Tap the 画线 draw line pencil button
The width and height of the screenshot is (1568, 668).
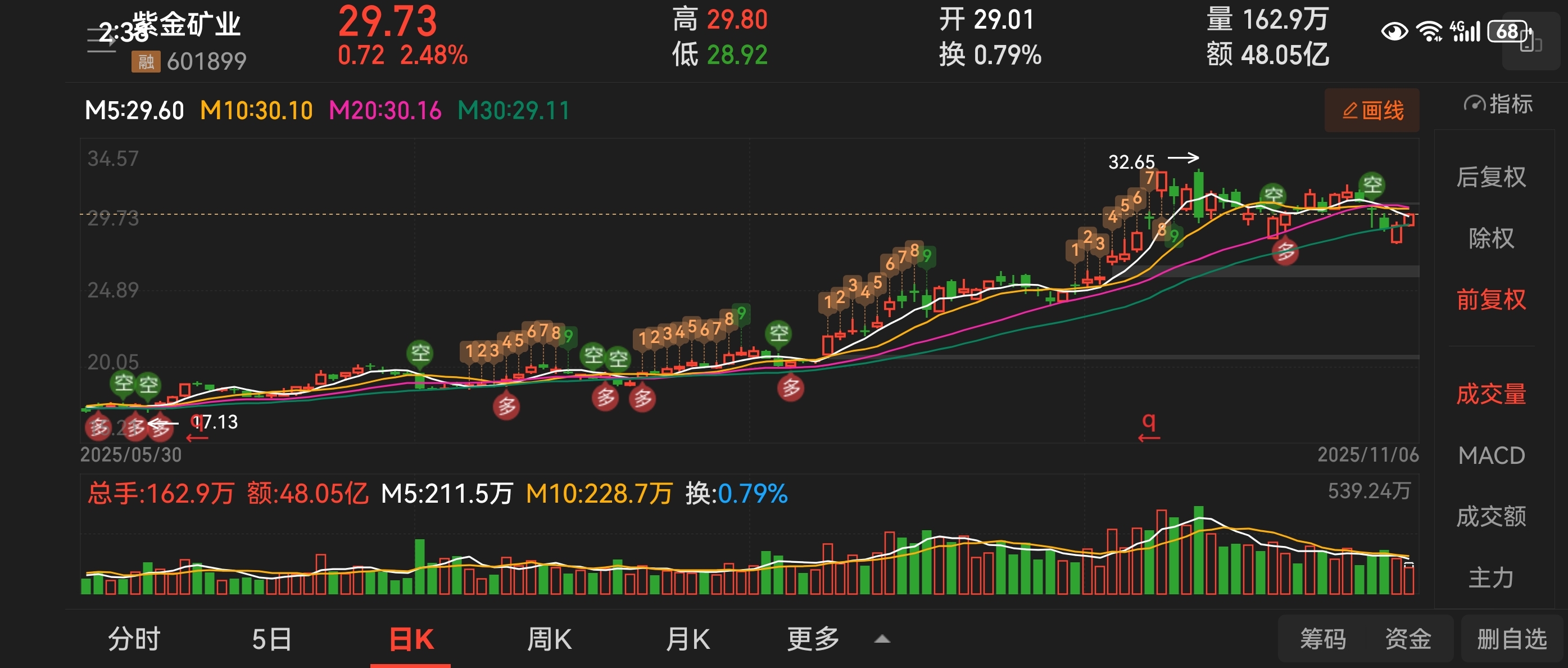click(1372, 110)
